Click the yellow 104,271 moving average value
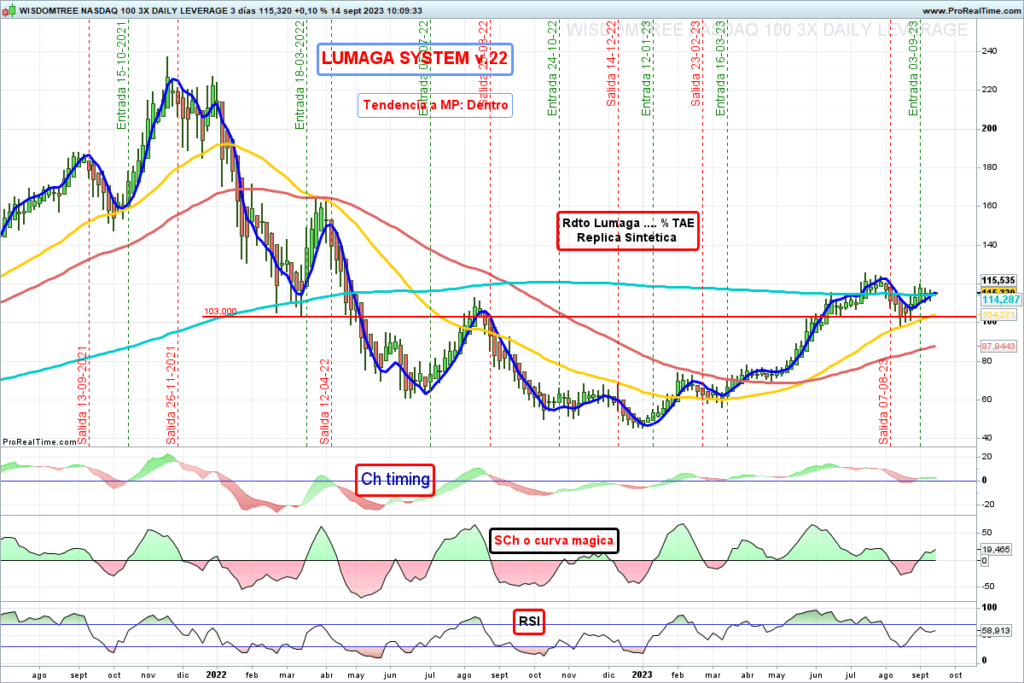Screen dimensions: 1024x683 pos(998,315)
